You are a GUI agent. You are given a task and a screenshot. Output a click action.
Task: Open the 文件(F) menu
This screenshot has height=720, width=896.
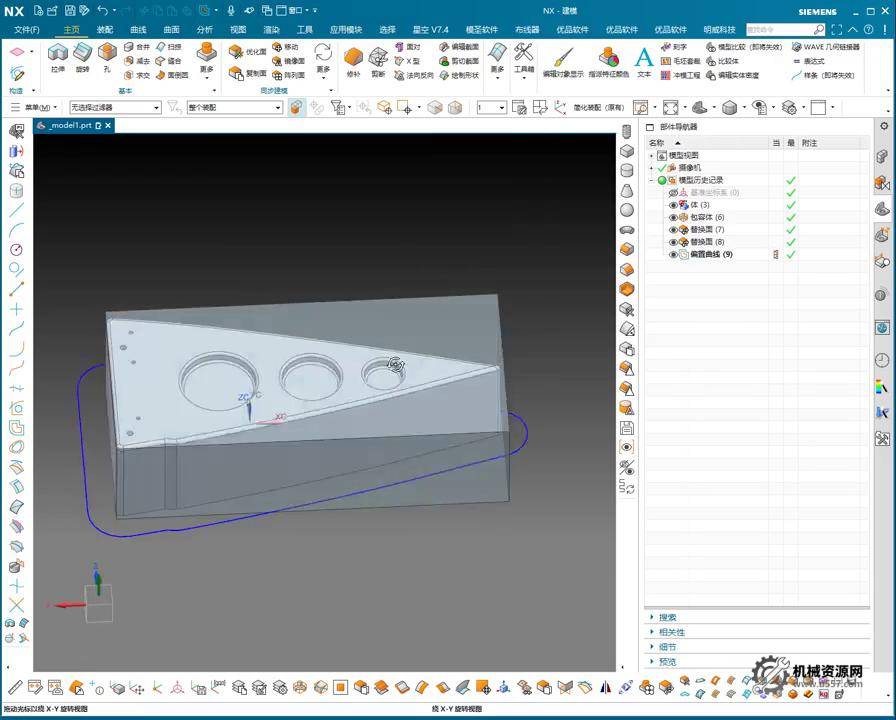pos(26,30)
